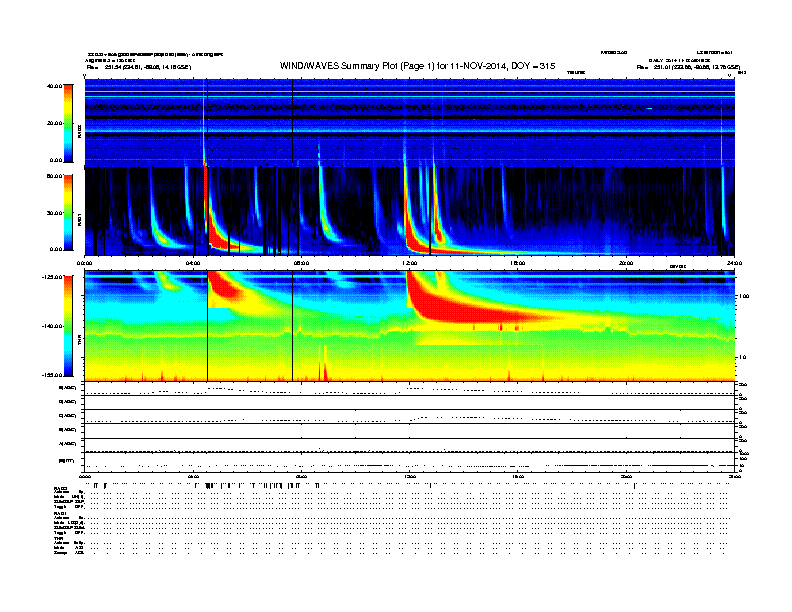Click the RAD2 color scale bar

(68, 123)
